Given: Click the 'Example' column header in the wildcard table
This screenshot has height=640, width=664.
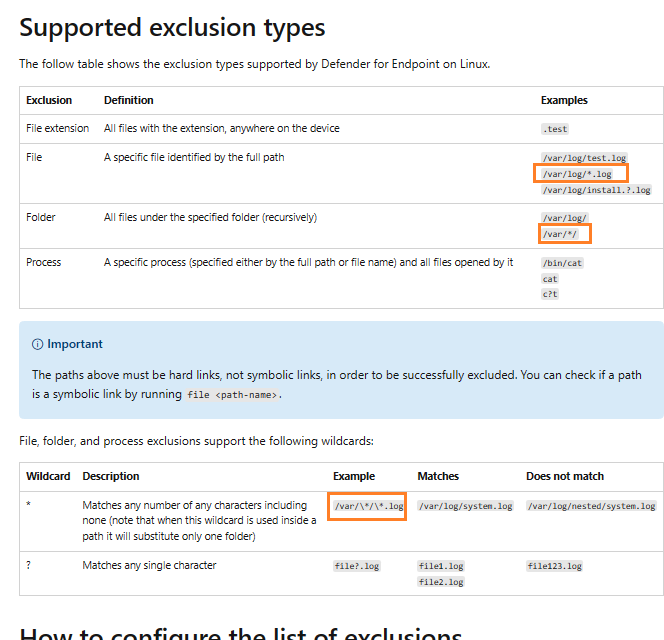Looking at the screenshot, I should tap(354, 477).
